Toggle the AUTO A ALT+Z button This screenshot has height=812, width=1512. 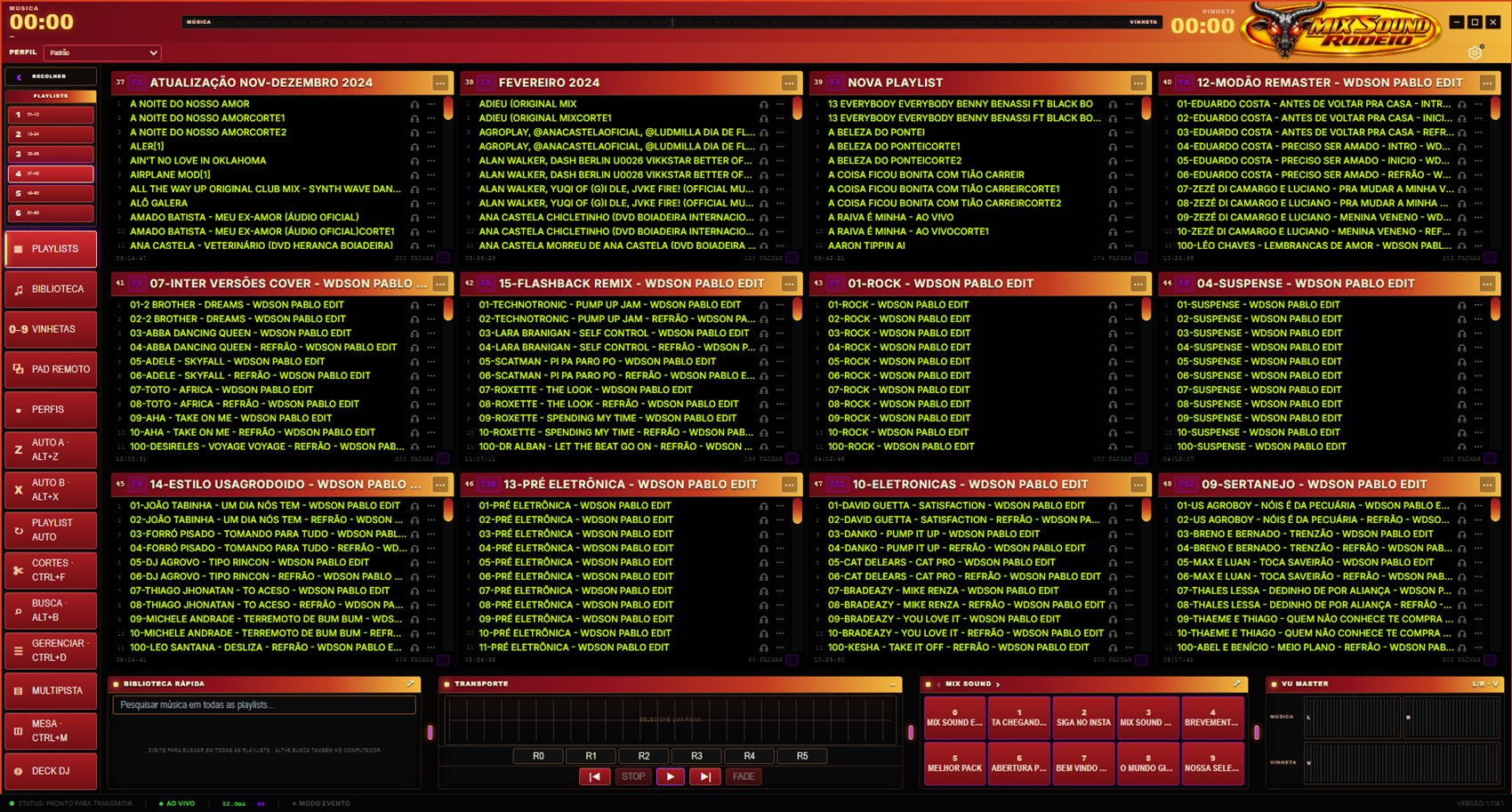51,450
